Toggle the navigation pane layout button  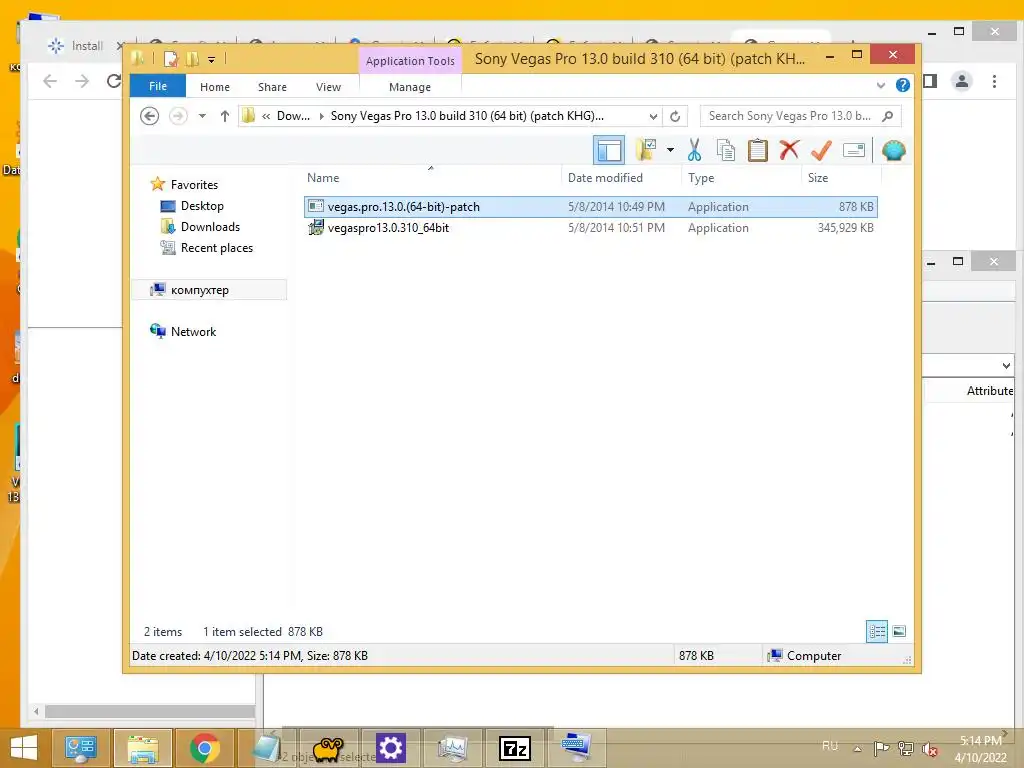(x=609, y=150)
